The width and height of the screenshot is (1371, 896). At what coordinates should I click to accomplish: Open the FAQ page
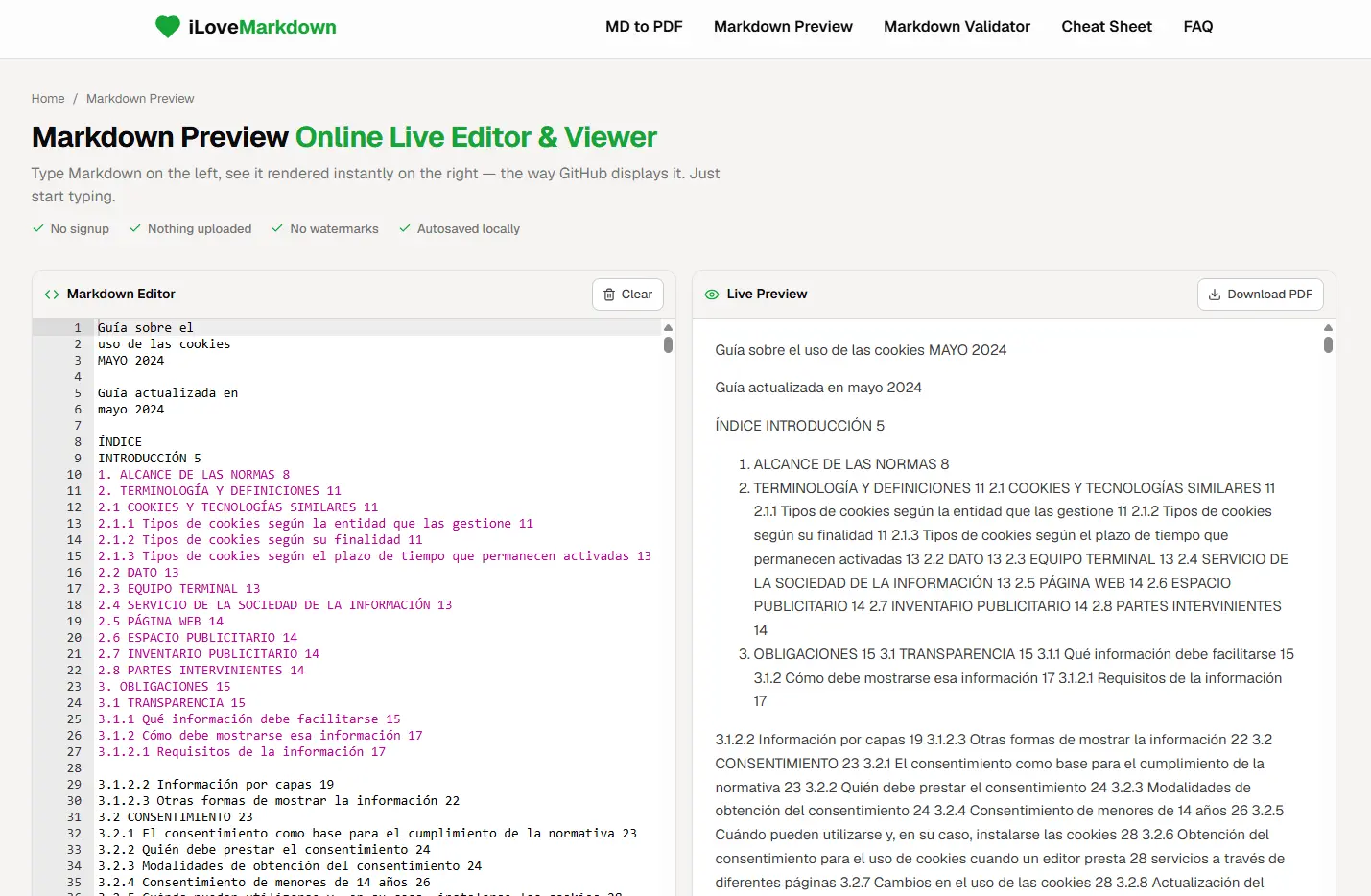click(1198, 27)
